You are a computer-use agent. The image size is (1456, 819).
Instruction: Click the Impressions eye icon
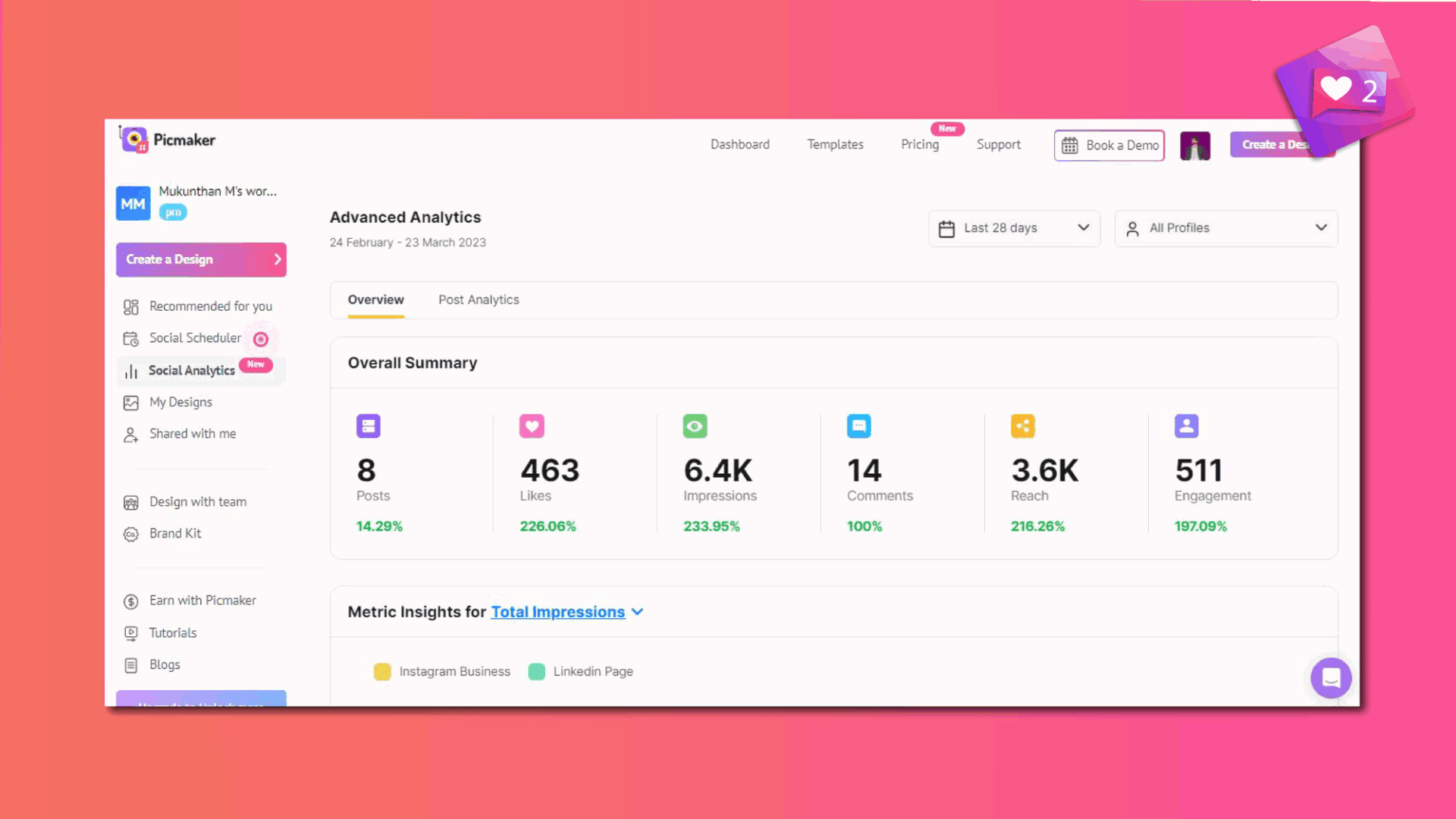click(695, 426)
